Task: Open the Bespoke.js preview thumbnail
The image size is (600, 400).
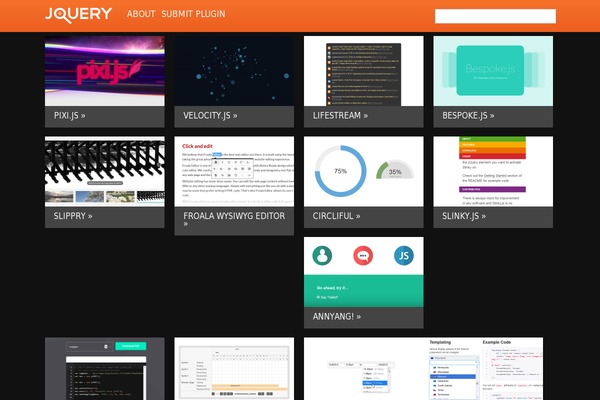Action: (493, 71)
